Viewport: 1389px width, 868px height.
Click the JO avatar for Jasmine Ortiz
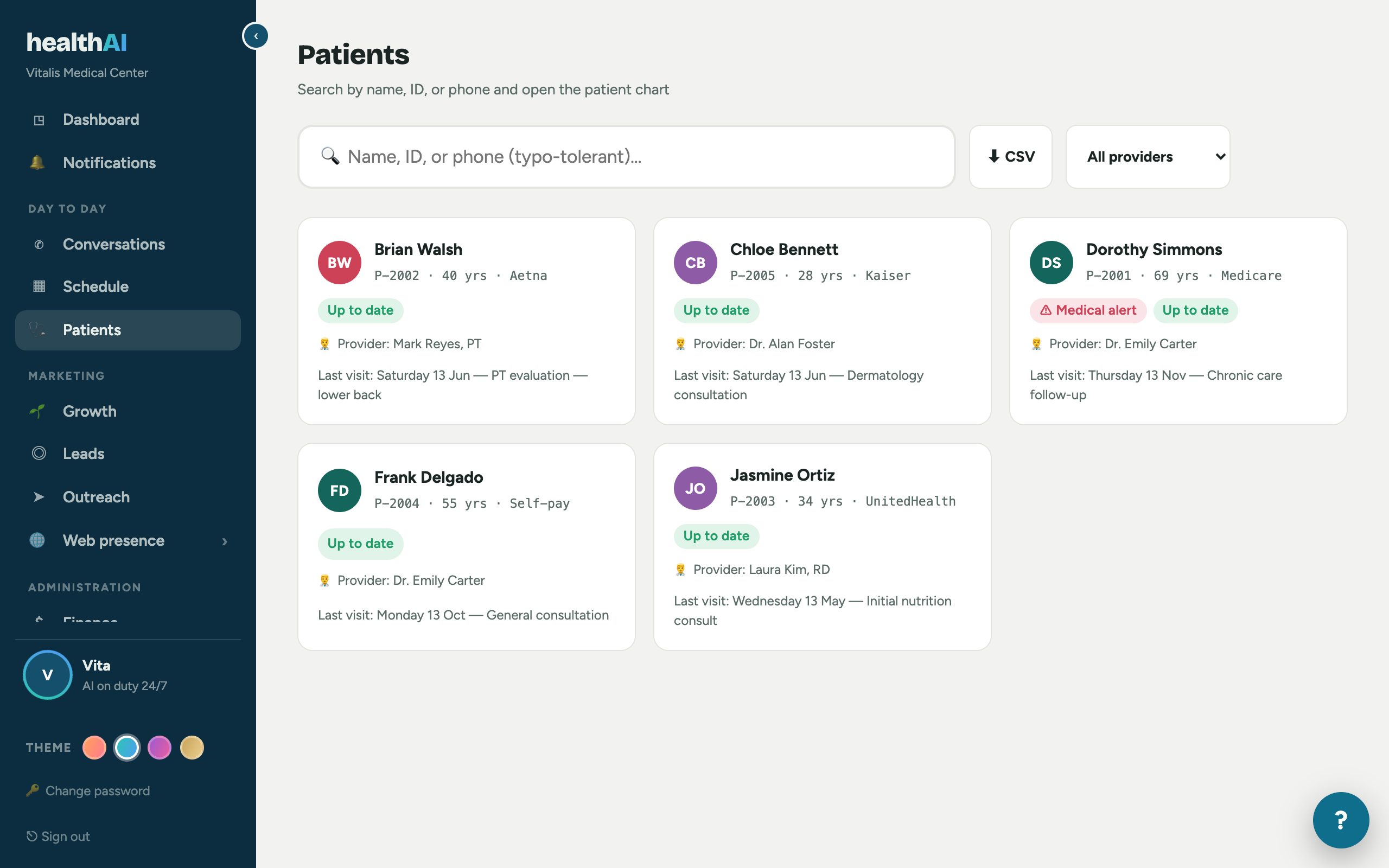(x=695, y=489)
